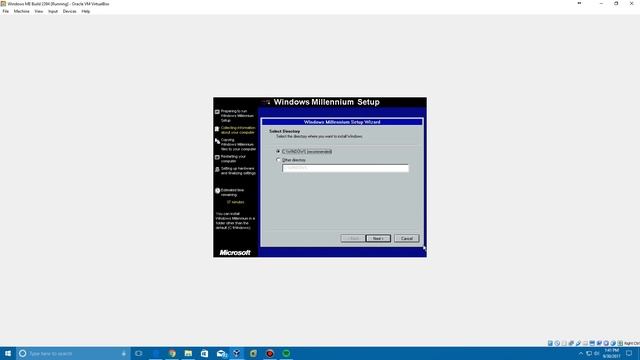Open the Action Center notifications

629,353
